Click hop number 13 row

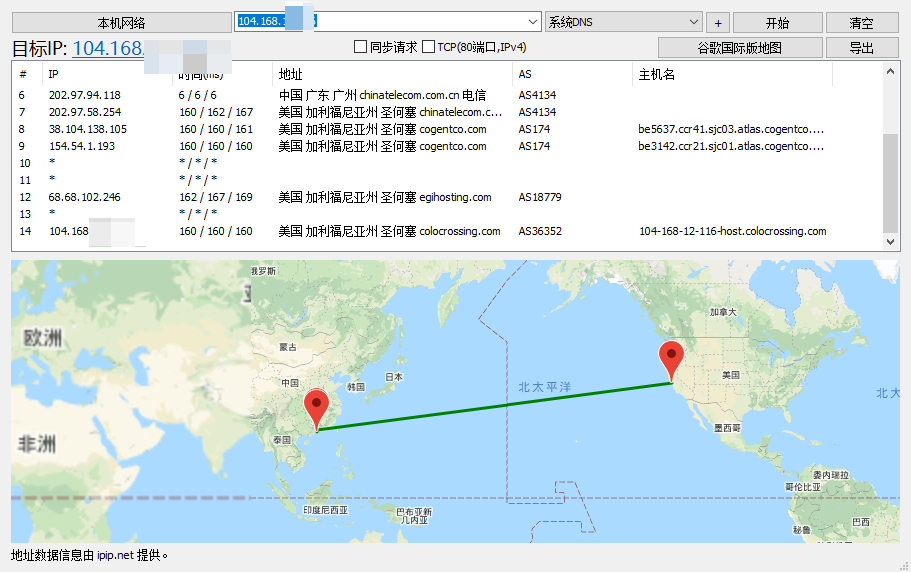[446, 214]
